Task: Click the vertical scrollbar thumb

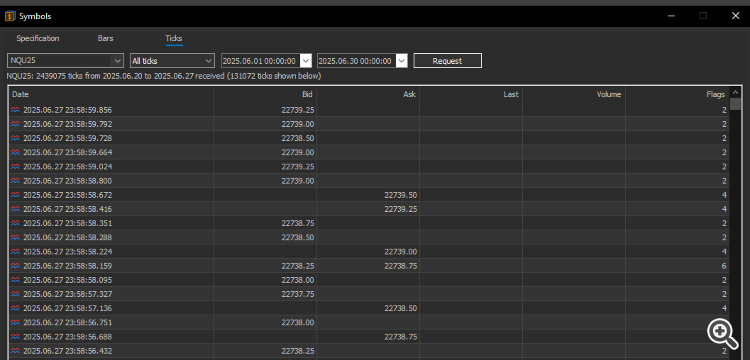Action: 735,104
